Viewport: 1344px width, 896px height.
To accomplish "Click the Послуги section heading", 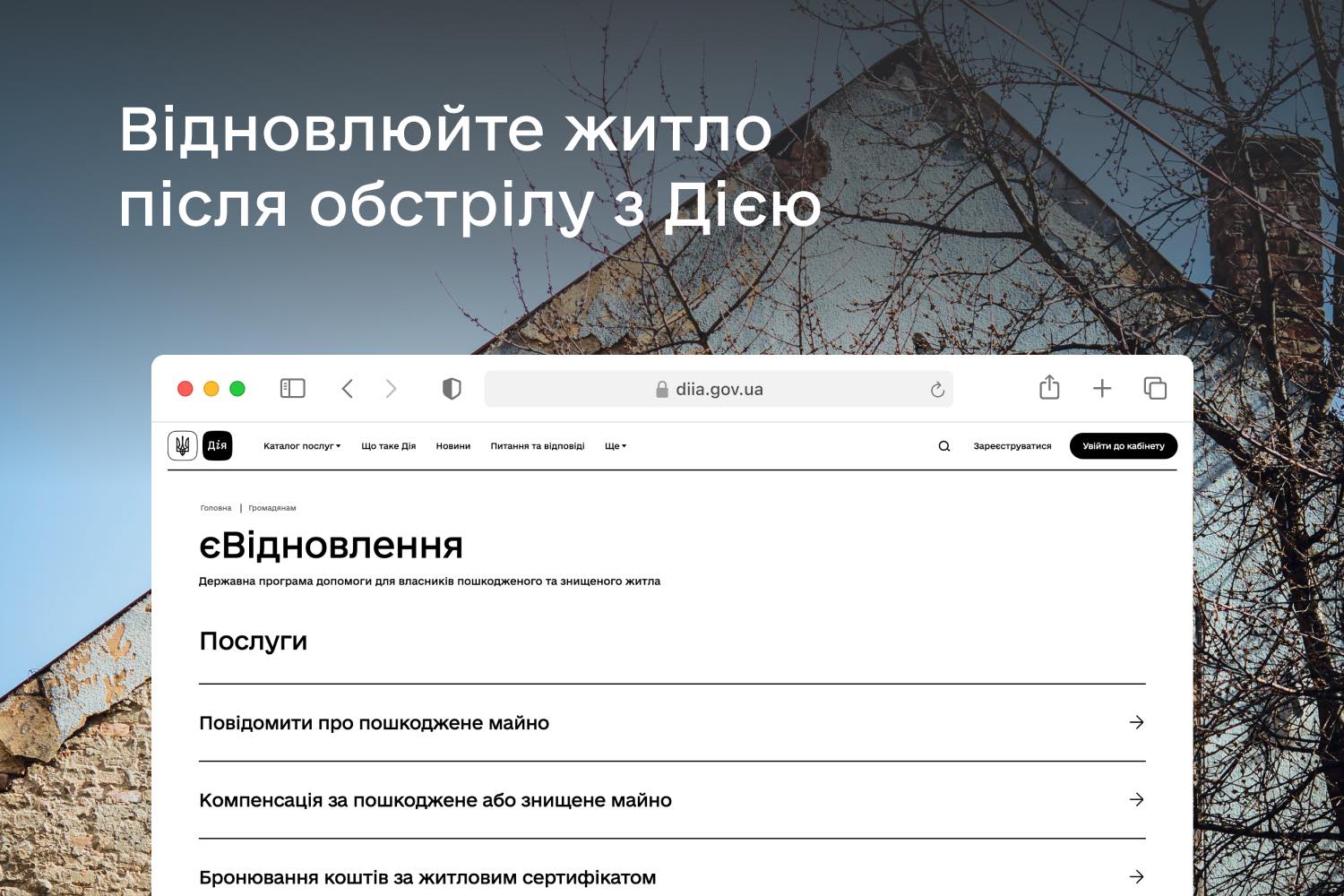I will click(x=254, y=642).
